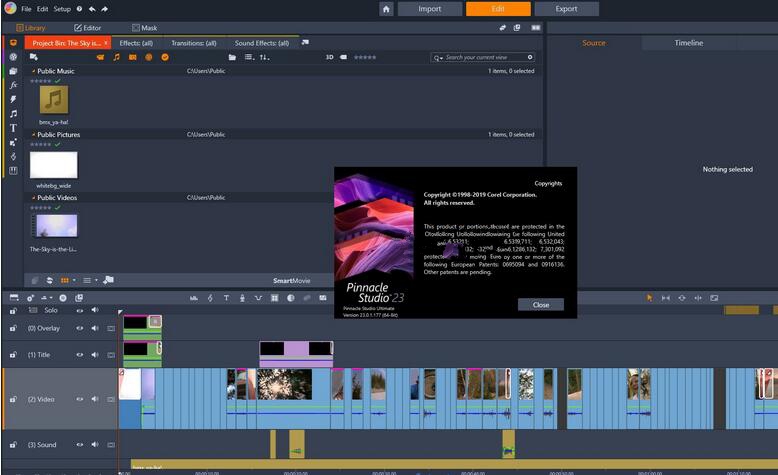Open thumbnail view dropdown arrow
This screenshot has width=778, height=475.
click(x=74, y=280)
